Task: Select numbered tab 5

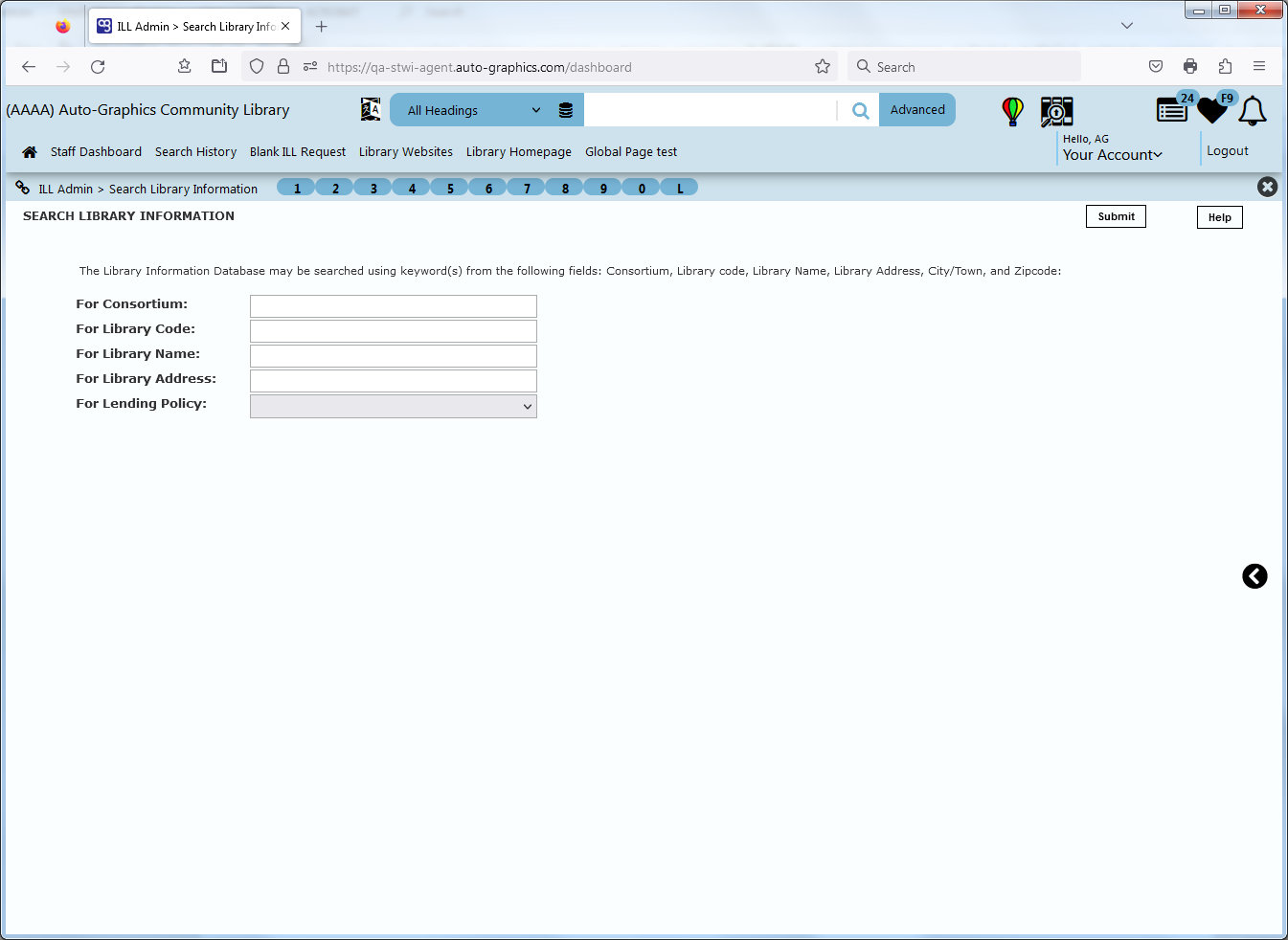Action: 450,188
